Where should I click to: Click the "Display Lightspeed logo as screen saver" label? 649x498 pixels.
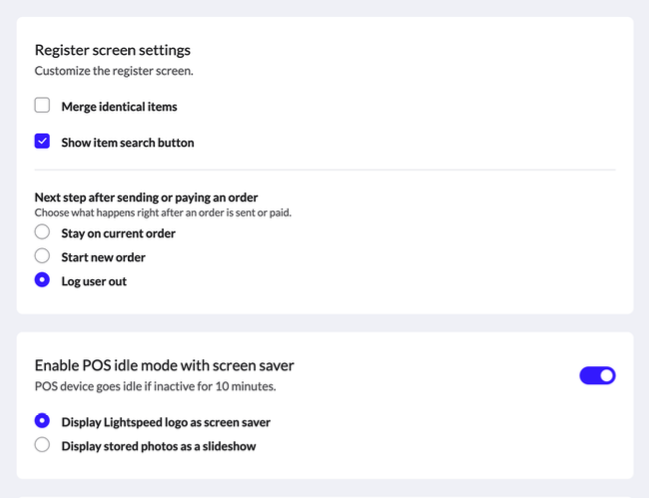pos(166,422)
